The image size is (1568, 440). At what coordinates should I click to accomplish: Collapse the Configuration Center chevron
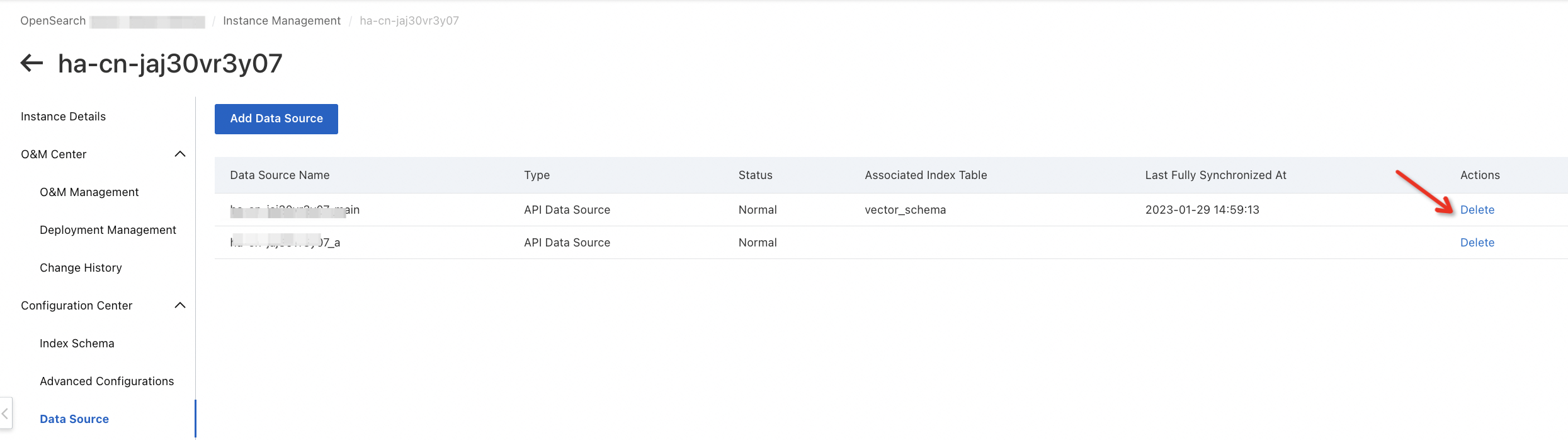click(180, 305)
